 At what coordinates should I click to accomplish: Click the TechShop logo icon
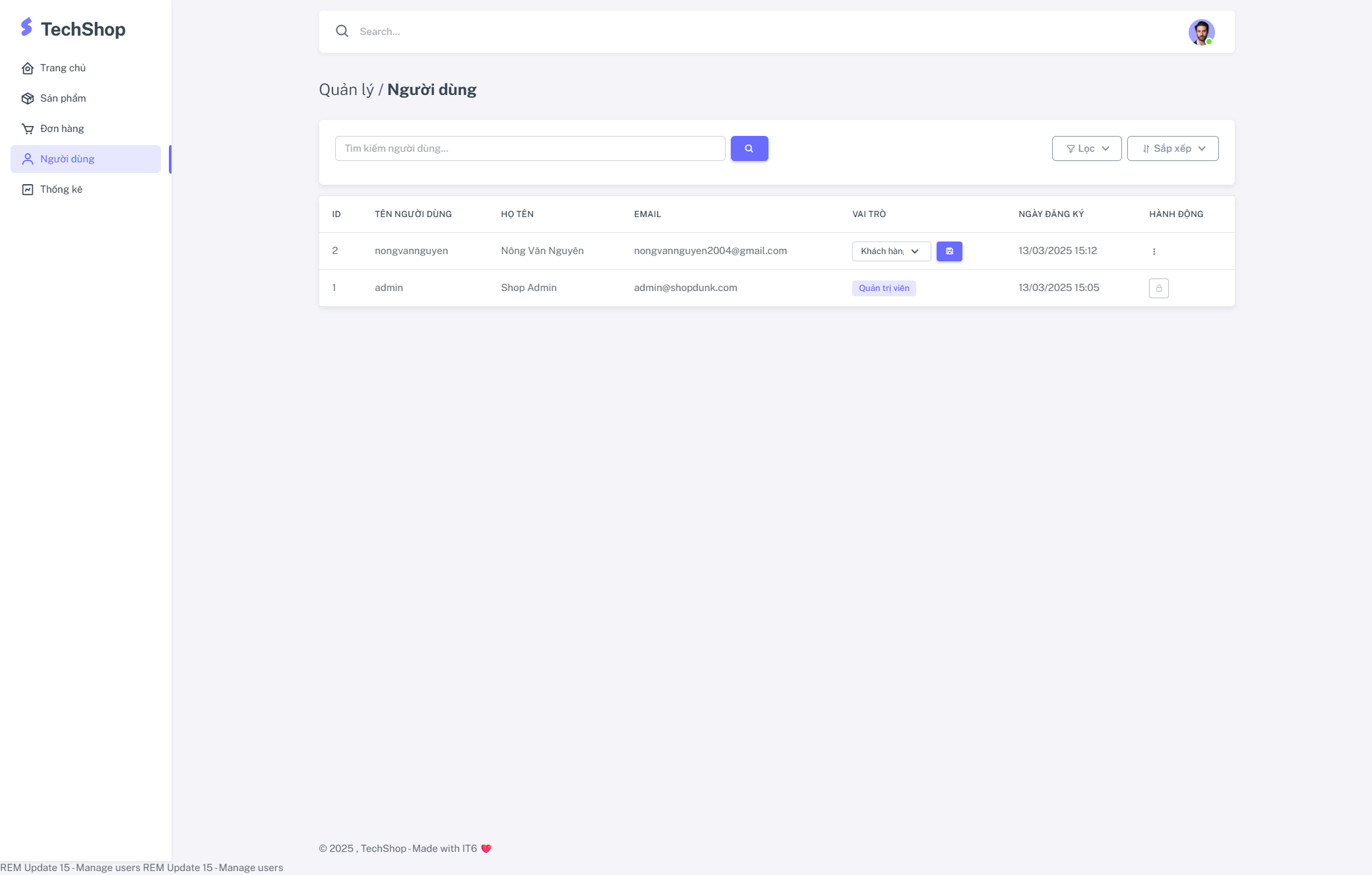26,27
